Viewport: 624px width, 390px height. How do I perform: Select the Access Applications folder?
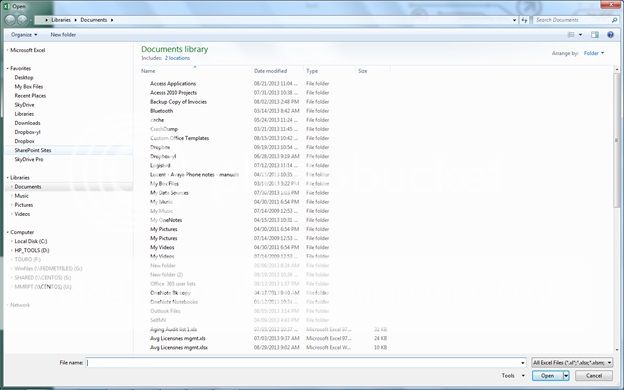pyautogui.click(x=173, y=84)
